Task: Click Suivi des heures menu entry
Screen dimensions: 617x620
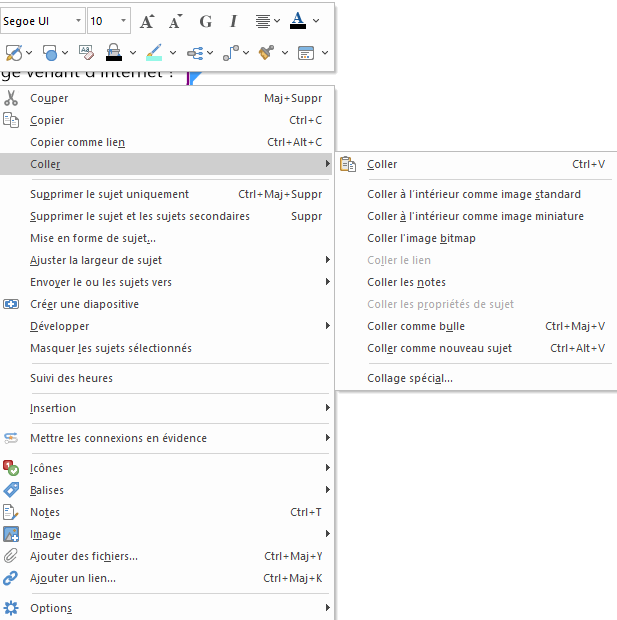Action: [72, 378]
